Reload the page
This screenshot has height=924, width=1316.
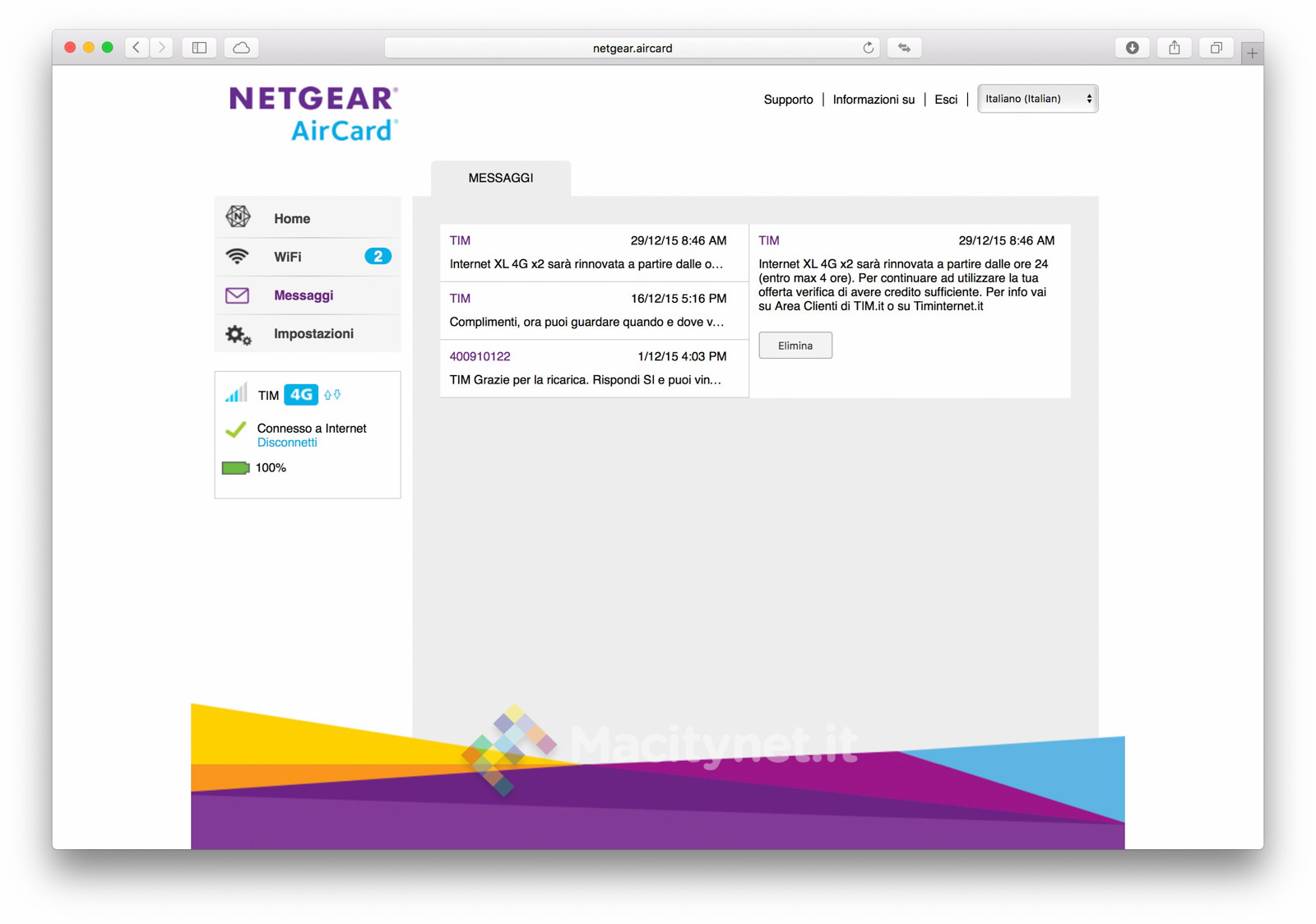pyautogui.click(x=868, y=48)
